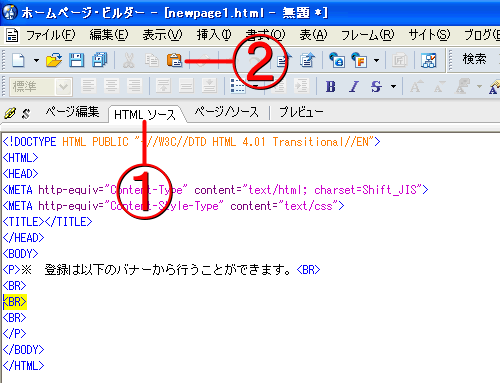
Task: Click the site map view icon
Action: (428, 60)
